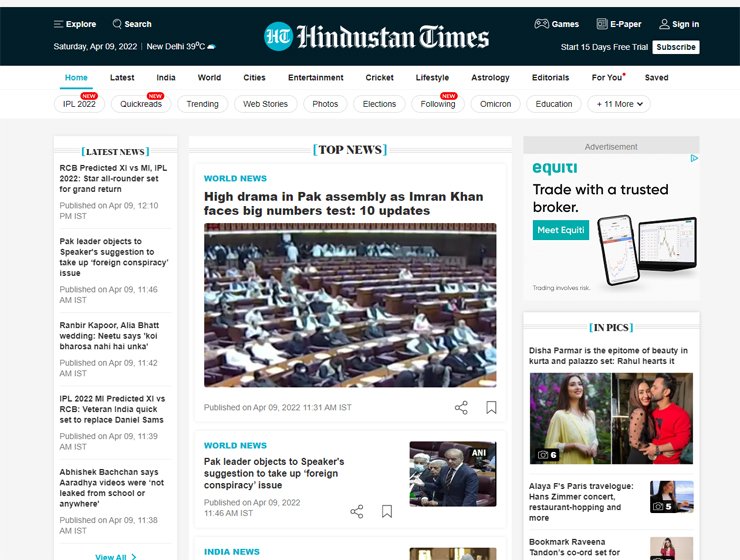
Task: Click the Following pill
Action: pyautogui.click(x=438, y=104)
